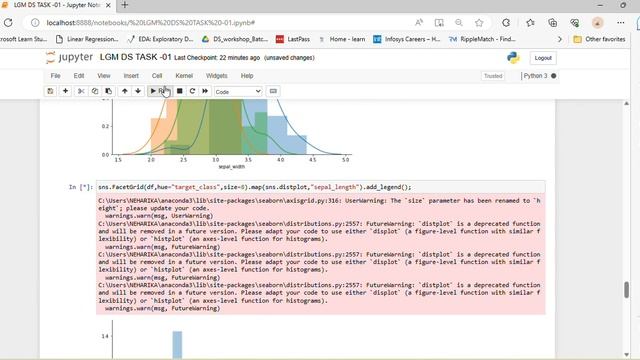Open the cell type Code dropdown
This screenshot has width=640, height=360.
238,92
